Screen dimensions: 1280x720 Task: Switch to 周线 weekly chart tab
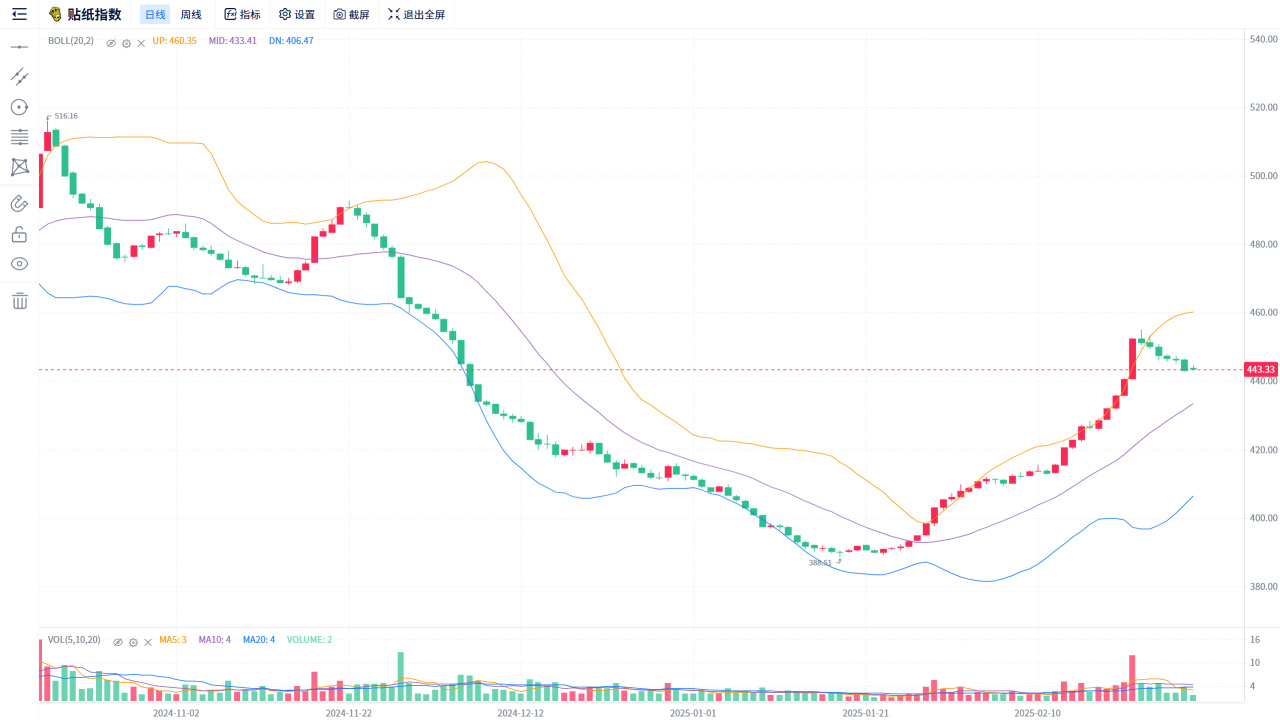191,14
